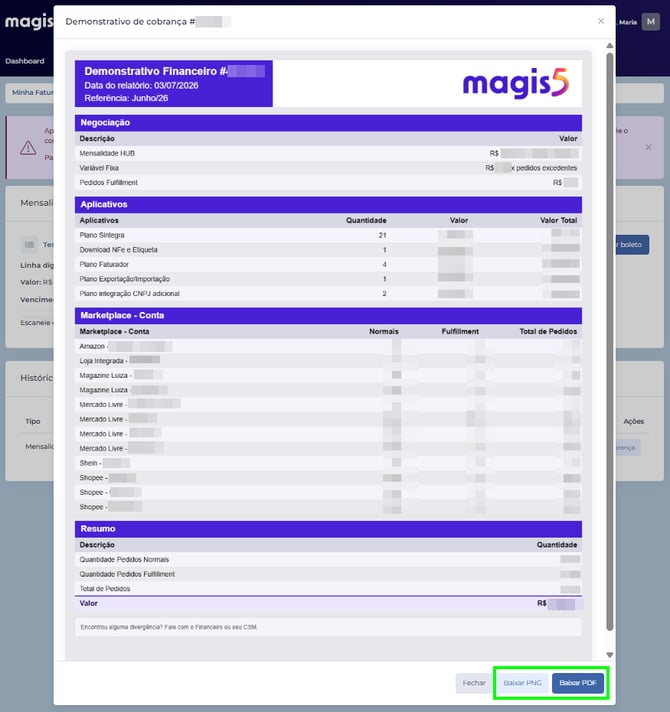Open the Dashboard menu item

click(25, 61)
